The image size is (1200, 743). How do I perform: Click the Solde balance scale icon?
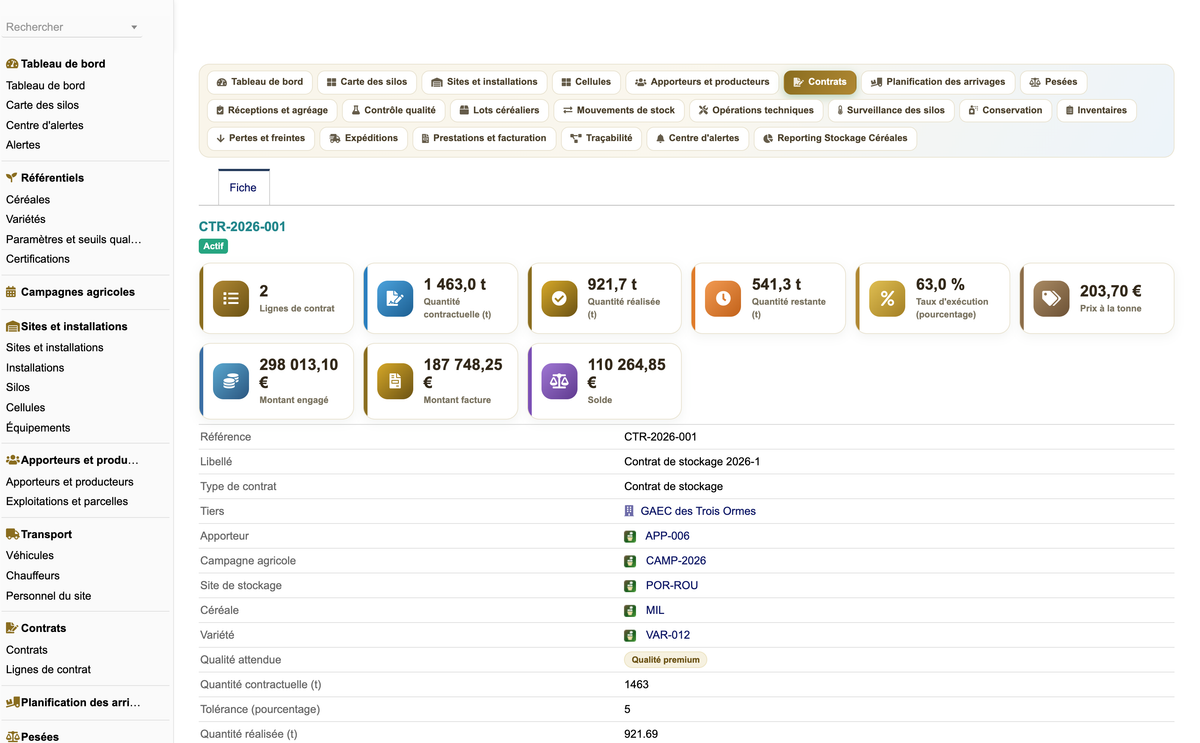click(x=559, y=381)
